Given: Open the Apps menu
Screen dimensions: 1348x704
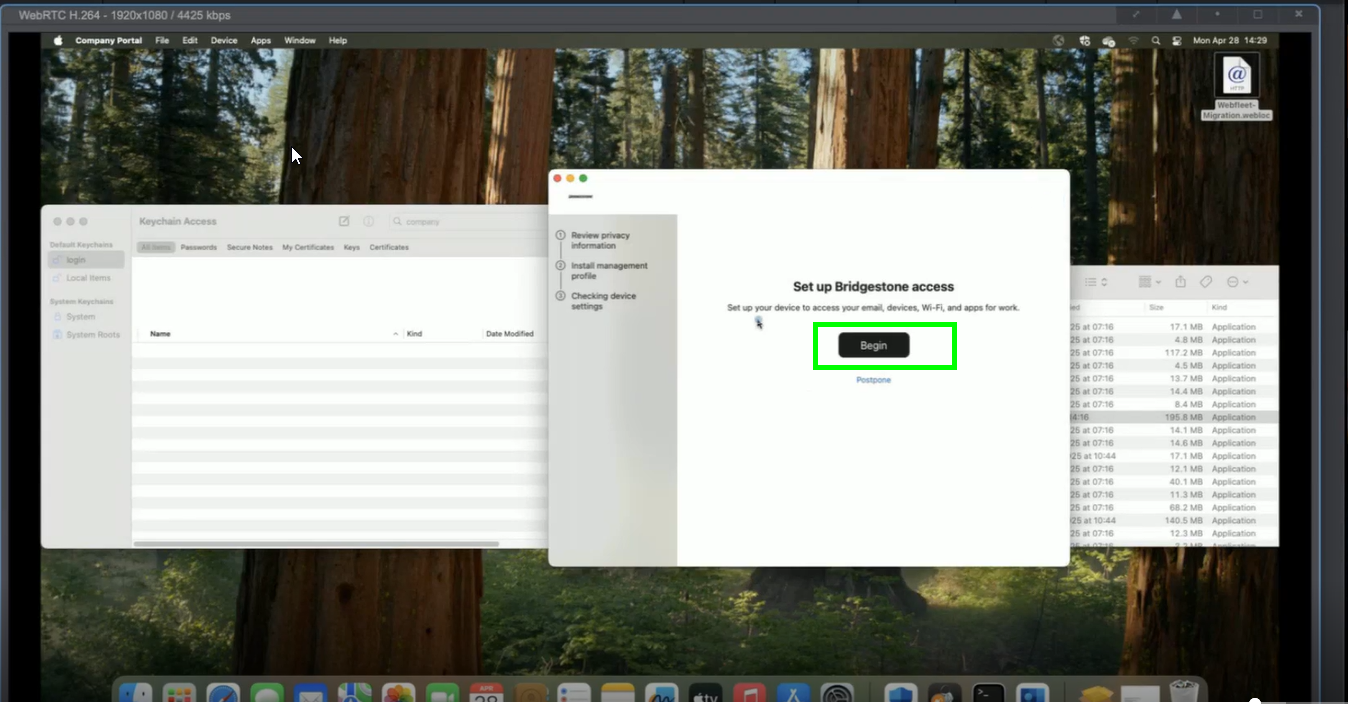Looking at the screenshot, I should (261, 41).
